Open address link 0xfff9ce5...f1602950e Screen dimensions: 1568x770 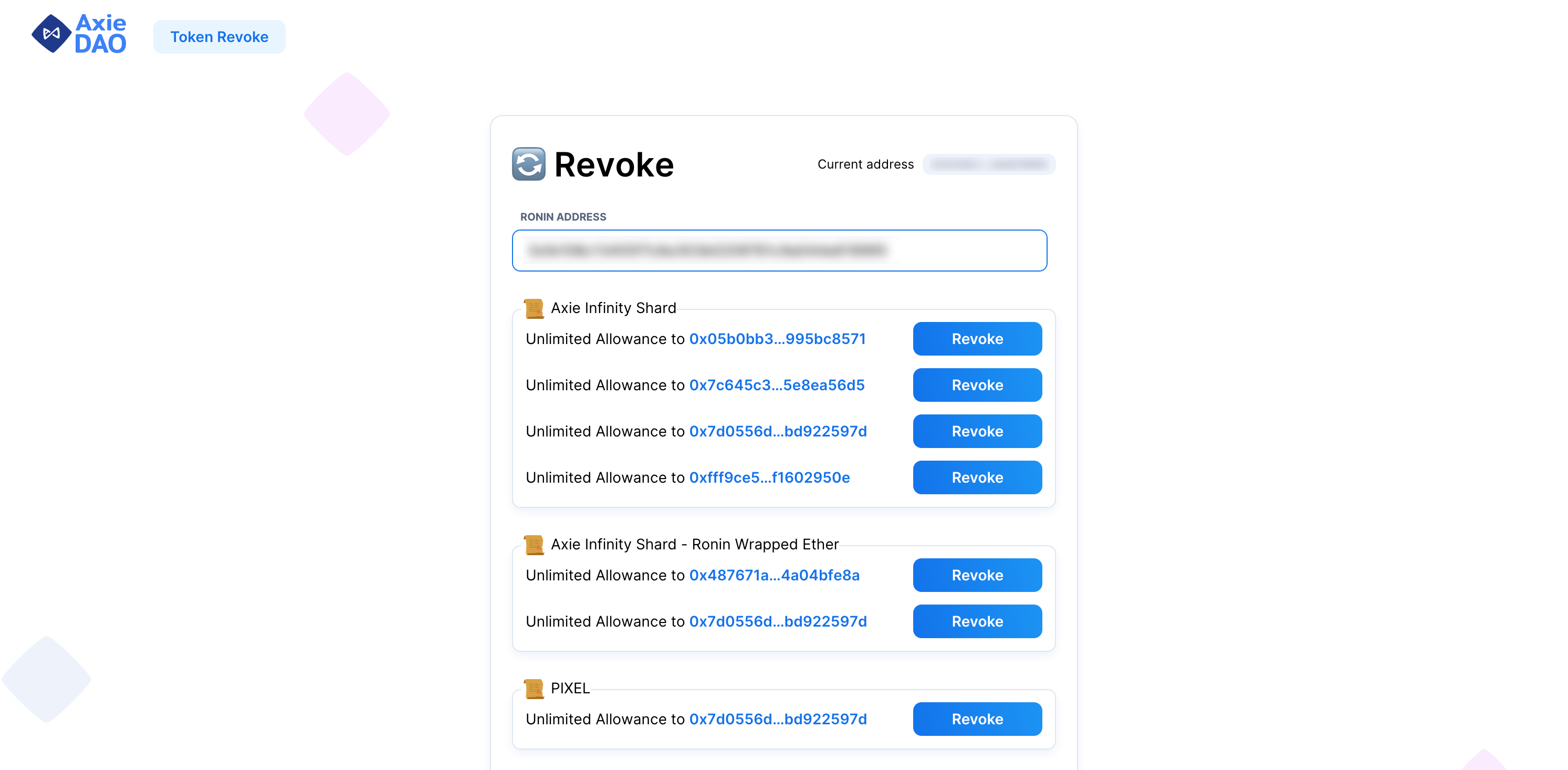[769, 477]
